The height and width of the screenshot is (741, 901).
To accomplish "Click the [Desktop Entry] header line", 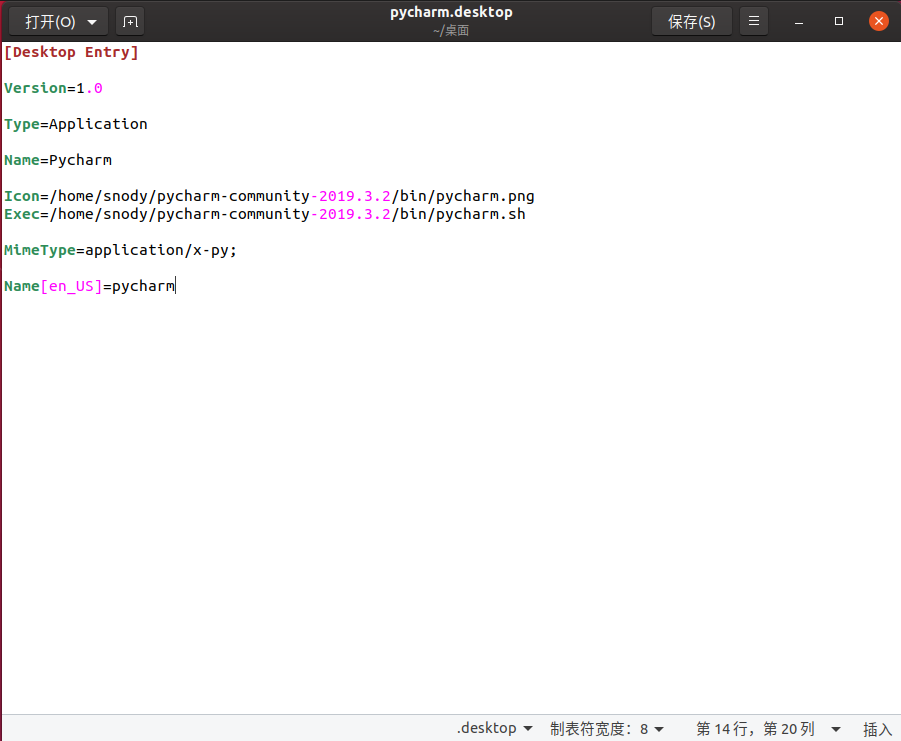I will (x=71, y=52).
